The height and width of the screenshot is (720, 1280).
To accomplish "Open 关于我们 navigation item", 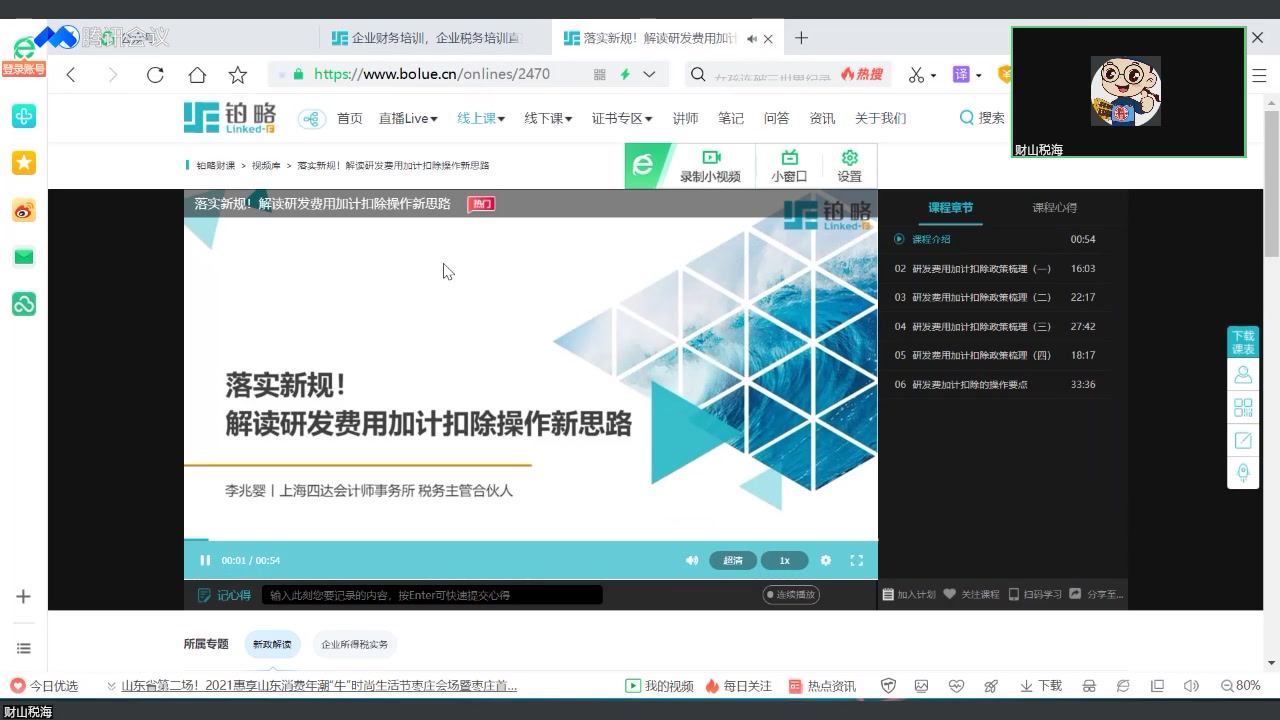I will 880,118.
